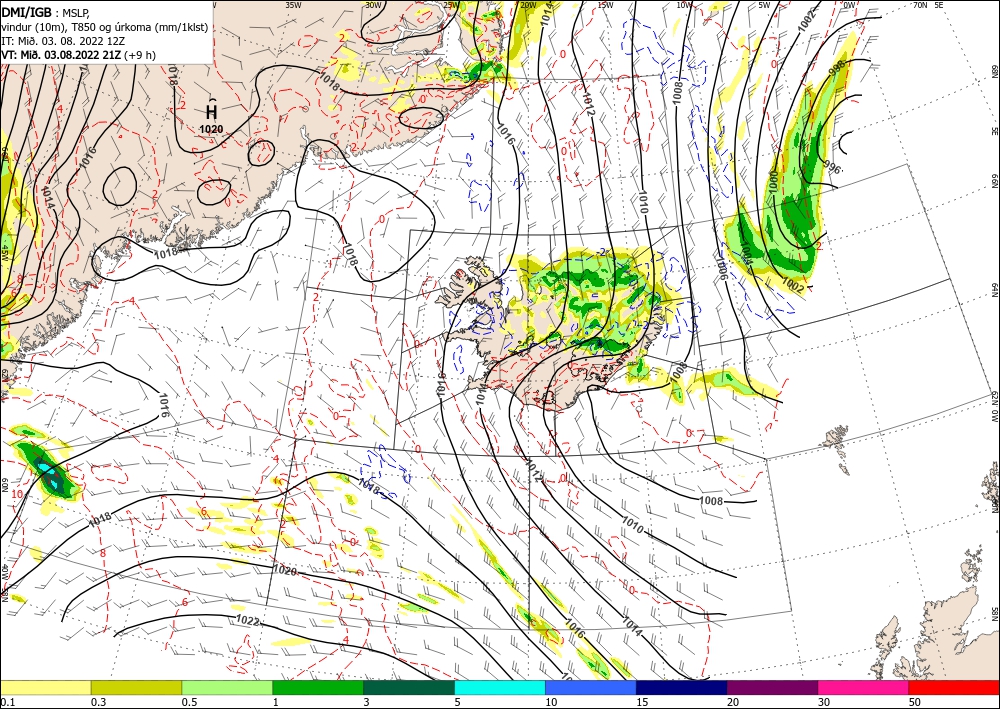Click the H high-pressure symbol over Greenland
The height and width of the screenshot is (709, 1000).
212,112
